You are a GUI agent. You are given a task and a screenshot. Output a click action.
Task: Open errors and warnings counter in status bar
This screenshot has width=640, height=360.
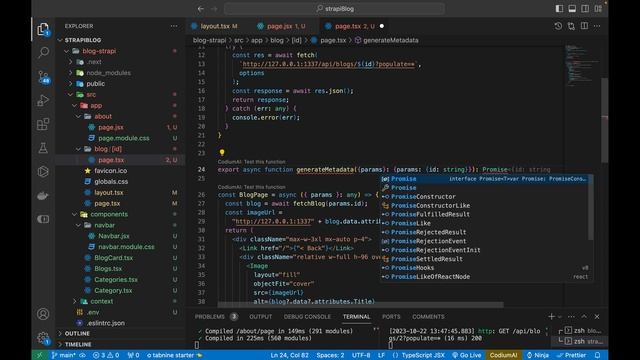click(106, 355)
